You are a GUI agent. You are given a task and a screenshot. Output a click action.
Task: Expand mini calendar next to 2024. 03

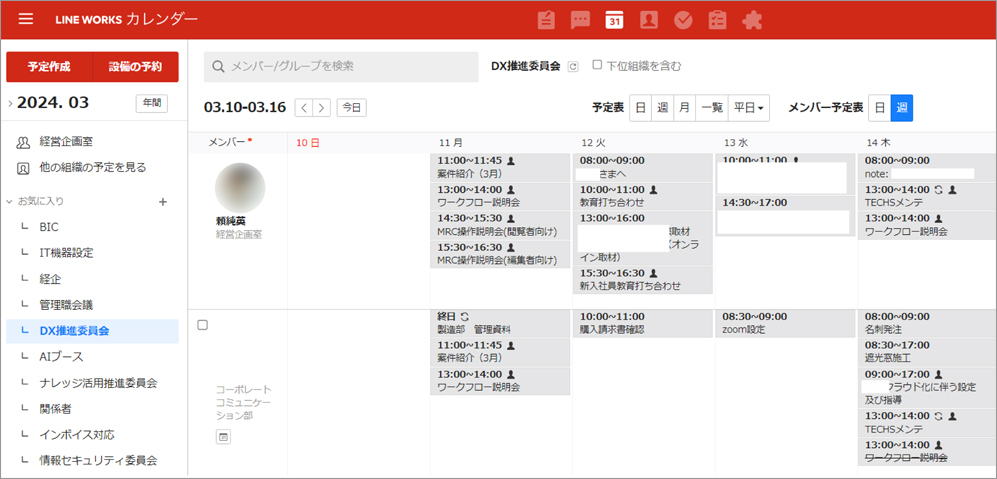pos(10,103)
